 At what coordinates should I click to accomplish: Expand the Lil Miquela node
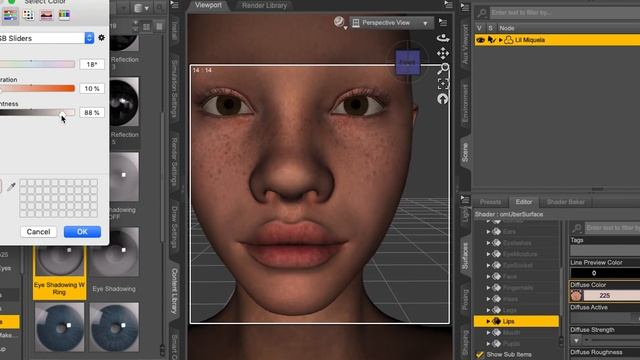tap(500, 40)
